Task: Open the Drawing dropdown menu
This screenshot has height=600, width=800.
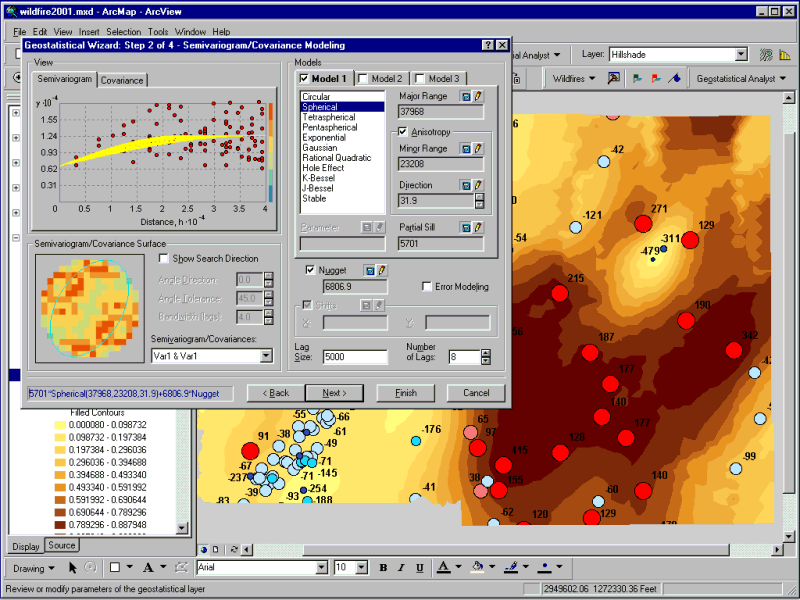Action: click(x=34, y=568)
